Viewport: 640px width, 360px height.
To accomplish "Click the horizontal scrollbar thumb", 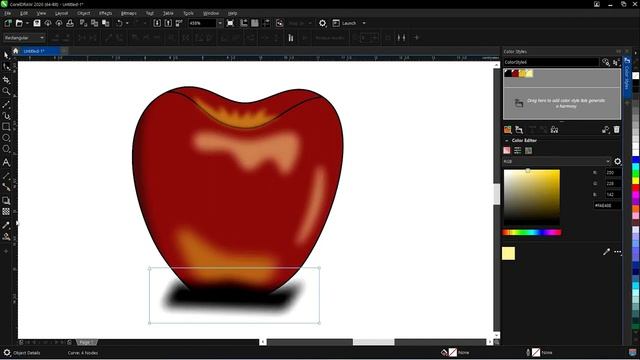I will pyautogui.click(x=373, y=342).
